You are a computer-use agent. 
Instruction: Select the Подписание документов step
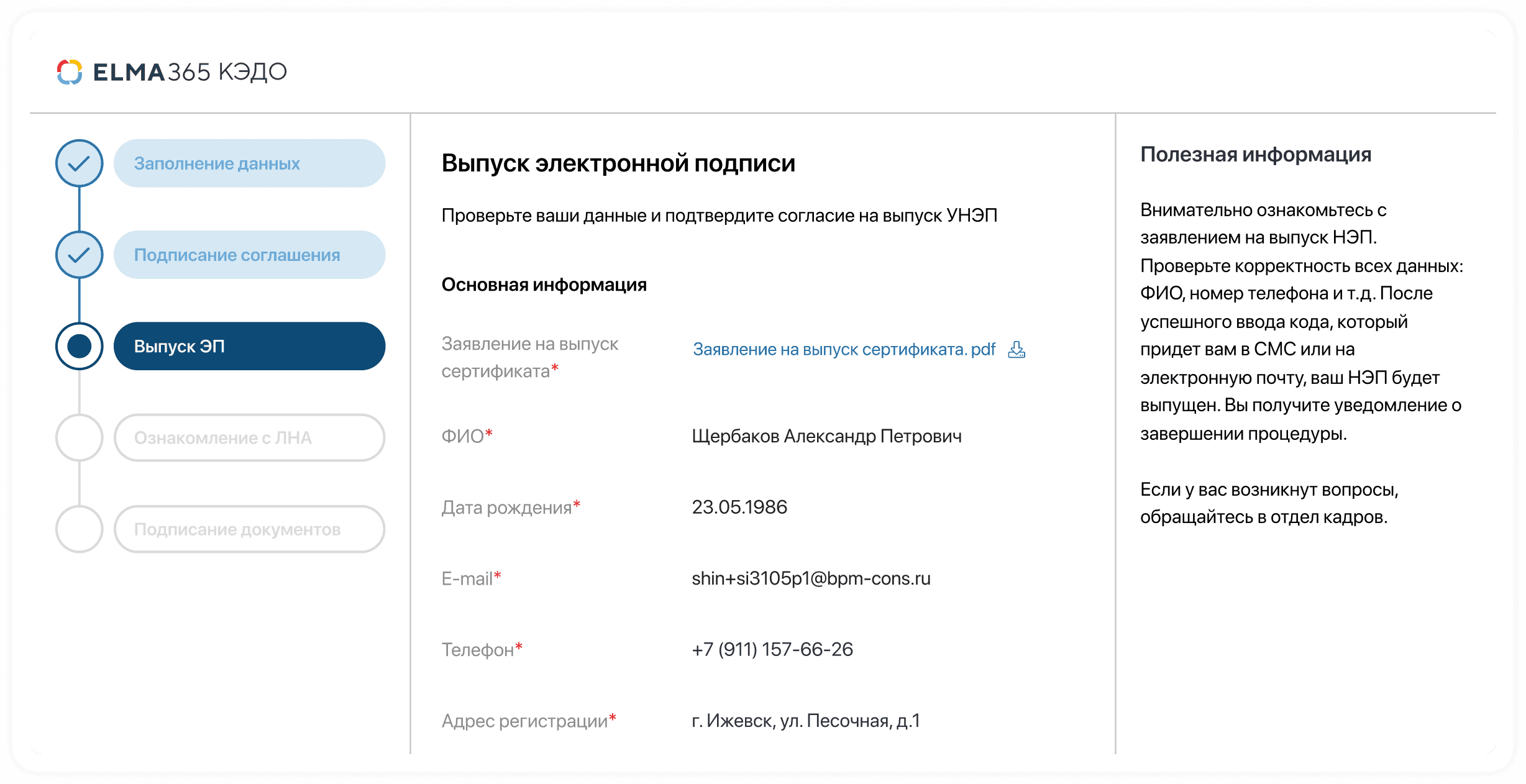click(x=249, y=529)
